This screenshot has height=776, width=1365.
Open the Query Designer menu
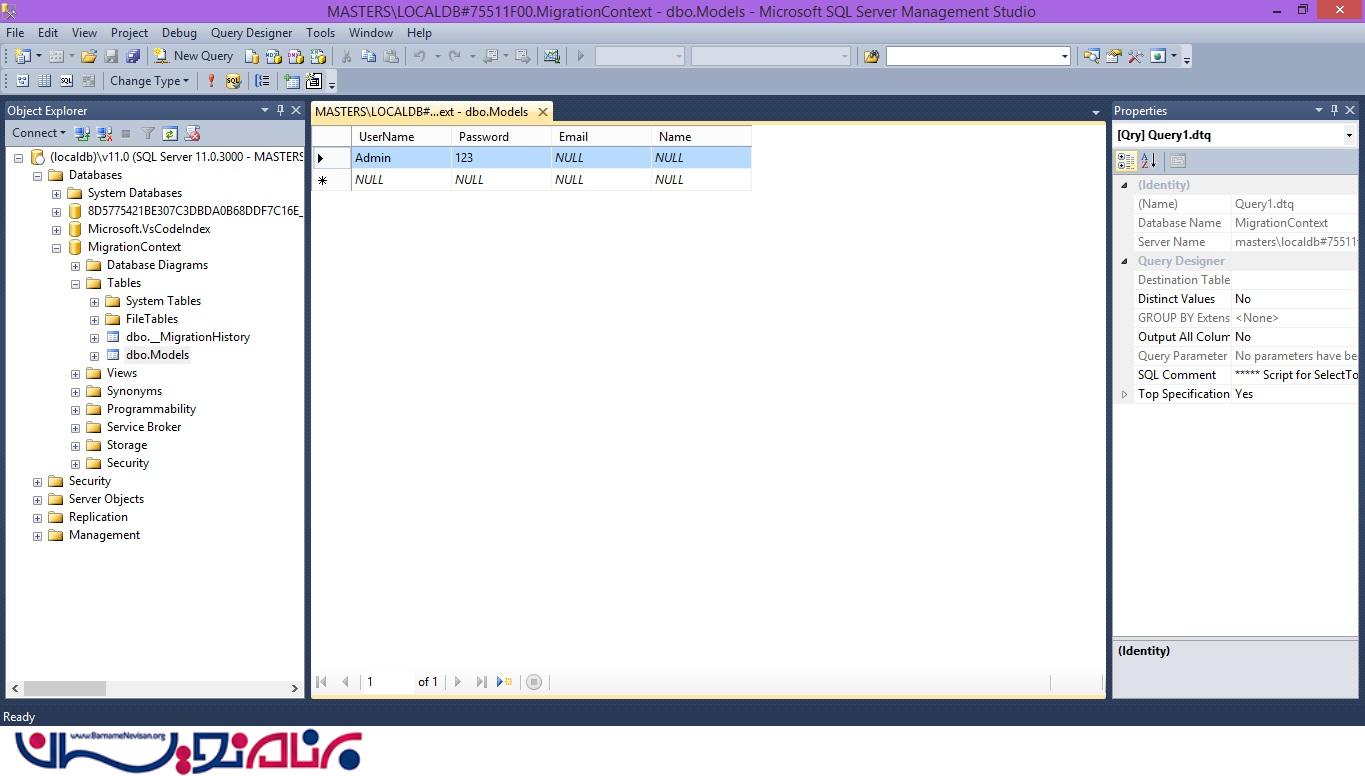point(251,33)
